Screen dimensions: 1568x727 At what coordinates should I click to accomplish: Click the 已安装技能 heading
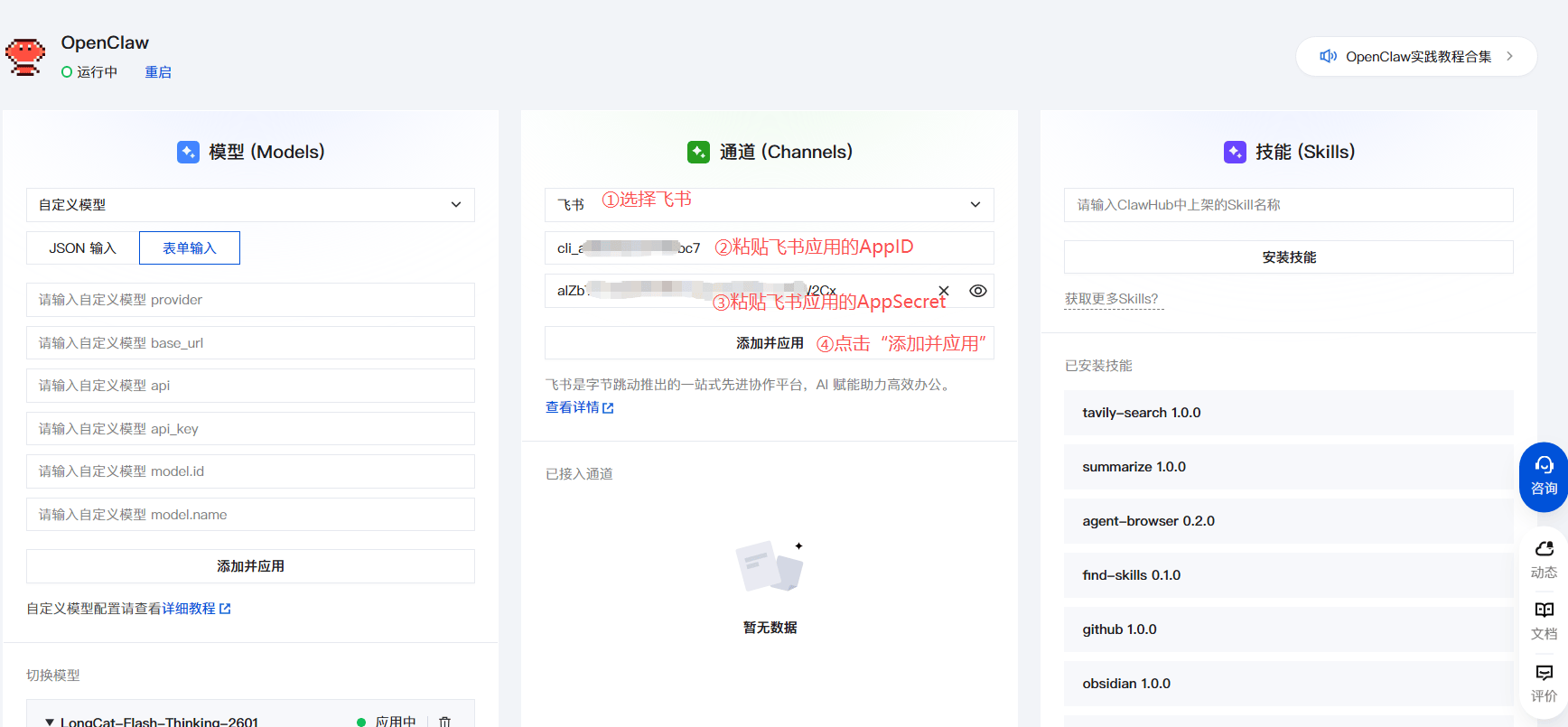click(x=1098, y=366)
